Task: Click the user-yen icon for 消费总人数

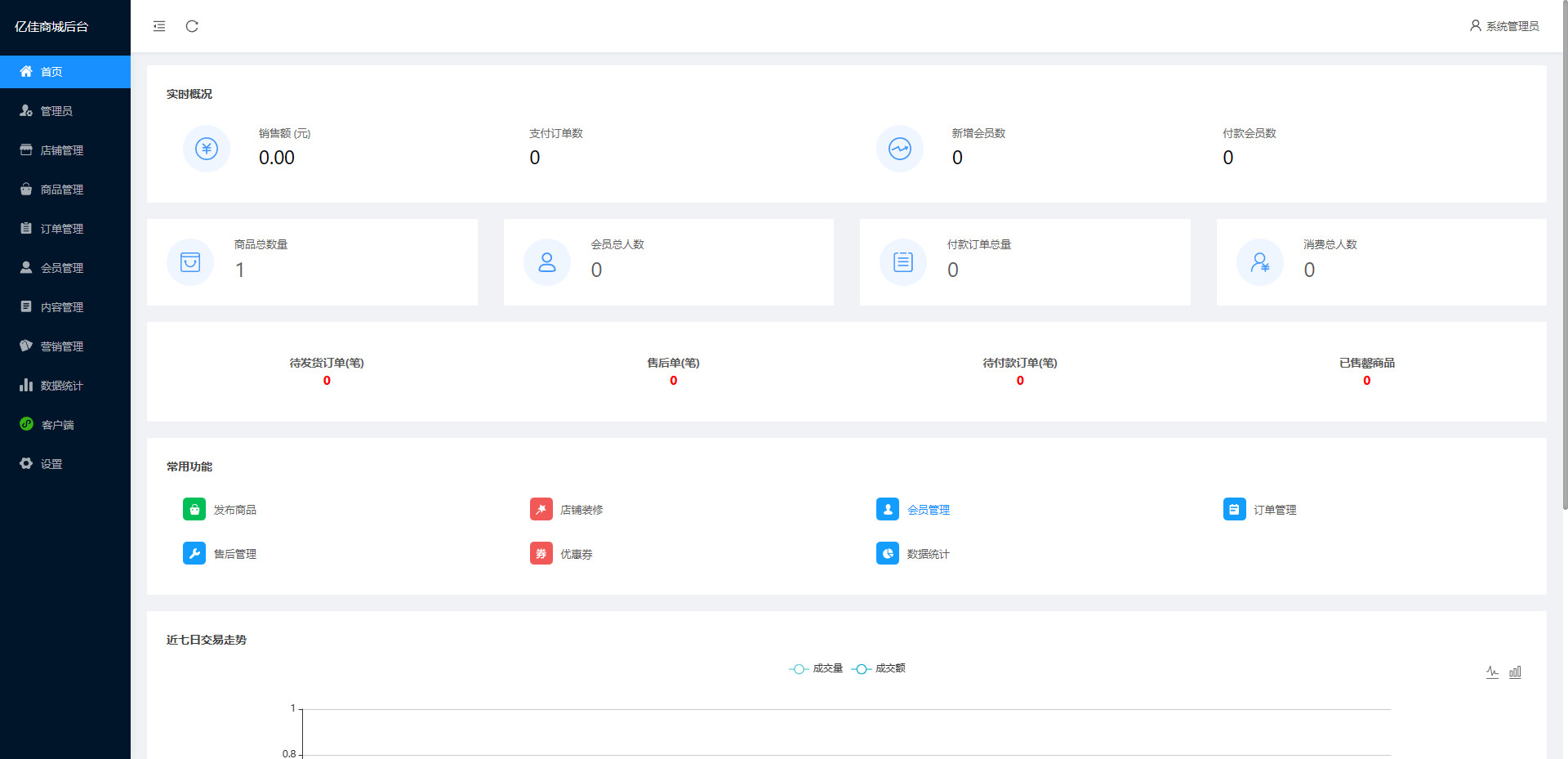Action: click(x=1260, y=262)
